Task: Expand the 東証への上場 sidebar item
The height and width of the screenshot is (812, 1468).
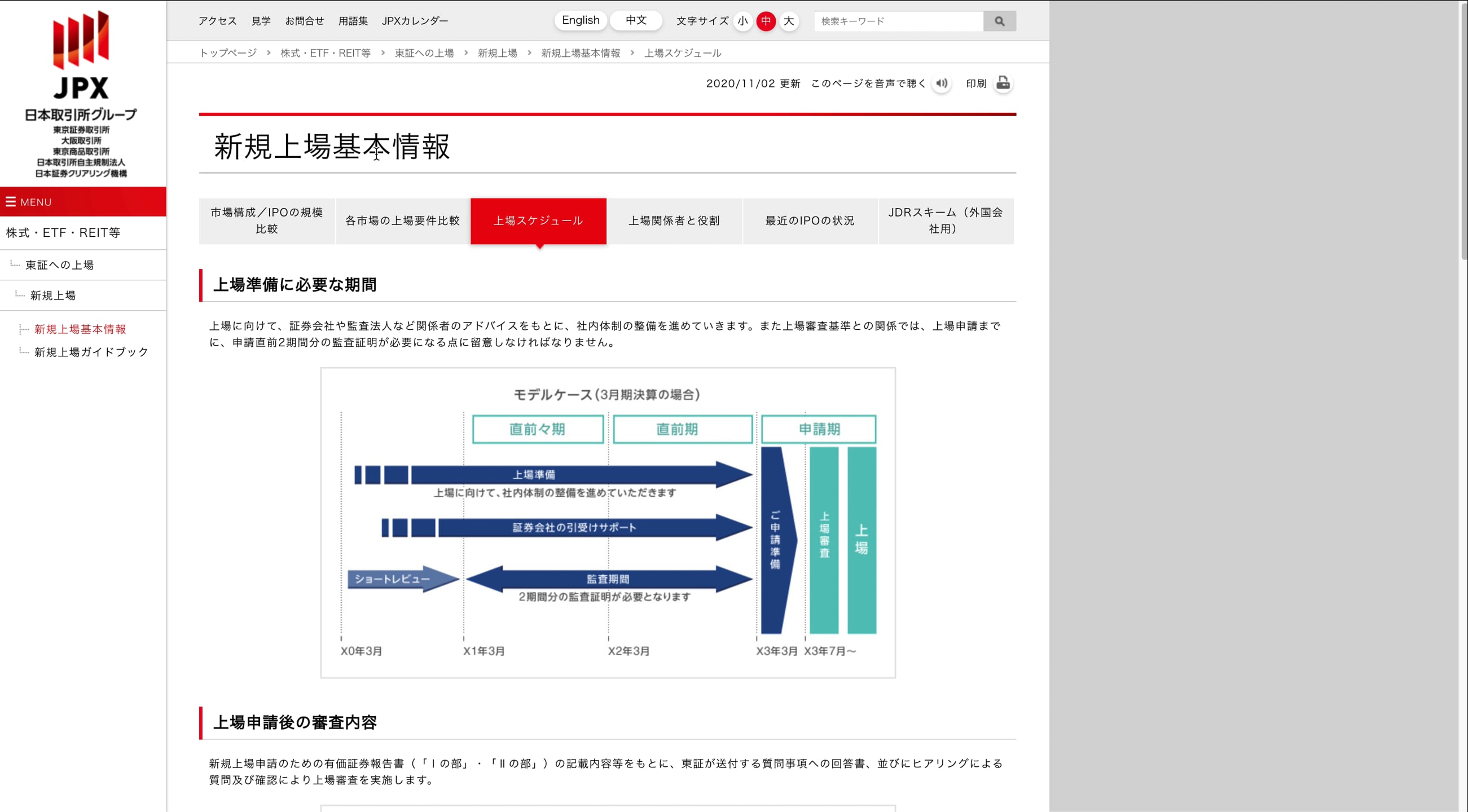Action: (59, 265)
